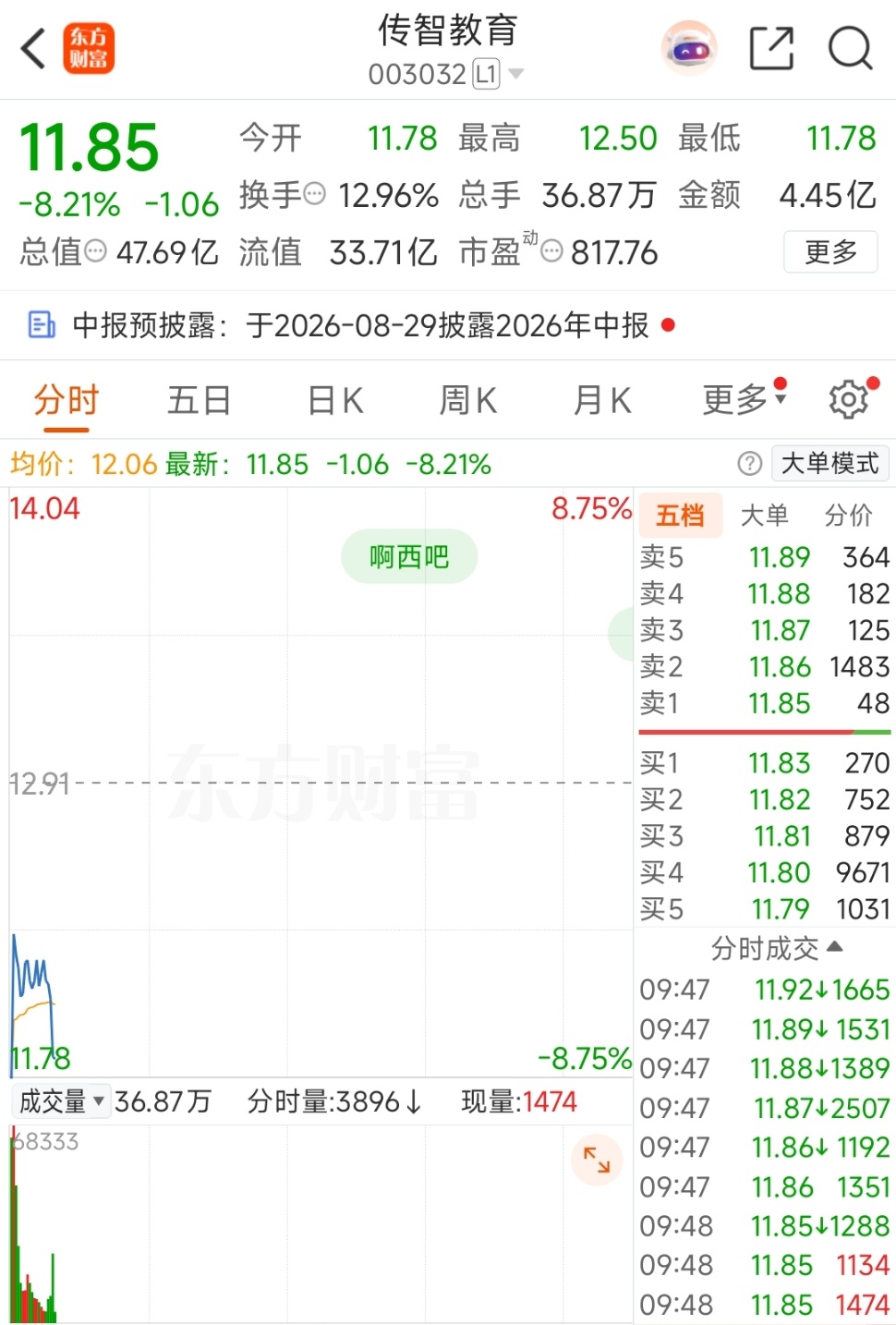Toggle 大单模式 button
This screenshot has height=1325, width=896.
click(x=829, y=464)
